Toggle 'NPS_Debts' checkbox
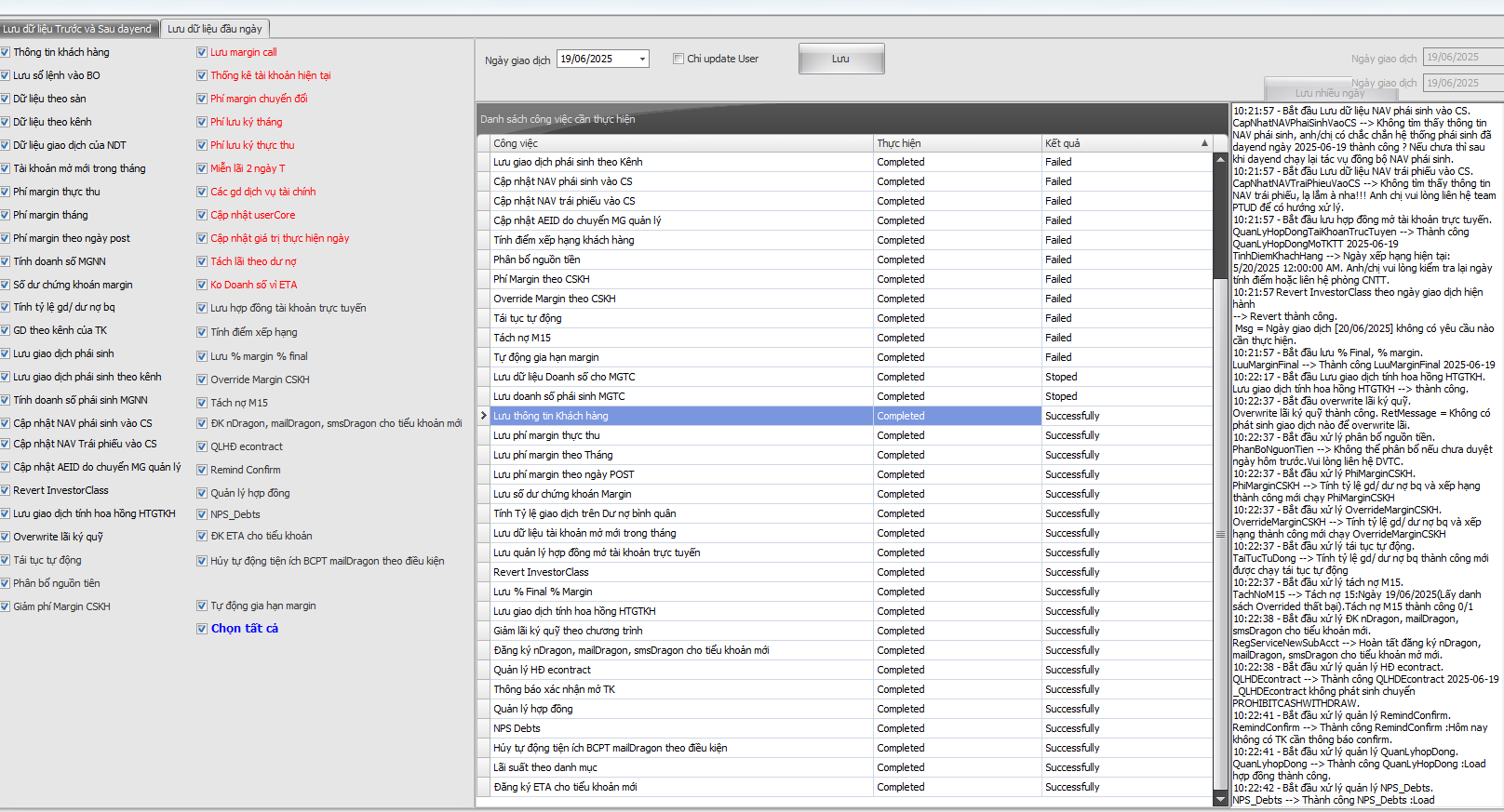 click(x=202, y=514)
